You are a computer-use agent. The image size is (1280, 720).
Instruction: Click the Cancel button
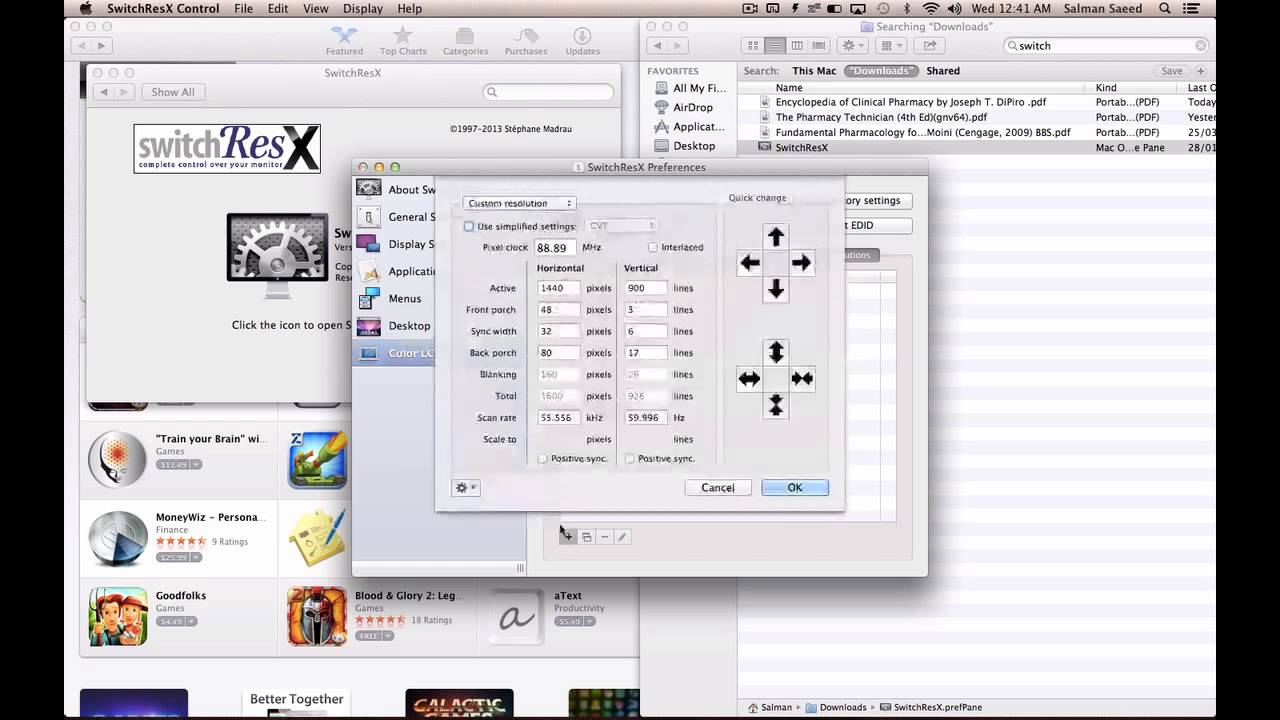[x=718, y=488]
